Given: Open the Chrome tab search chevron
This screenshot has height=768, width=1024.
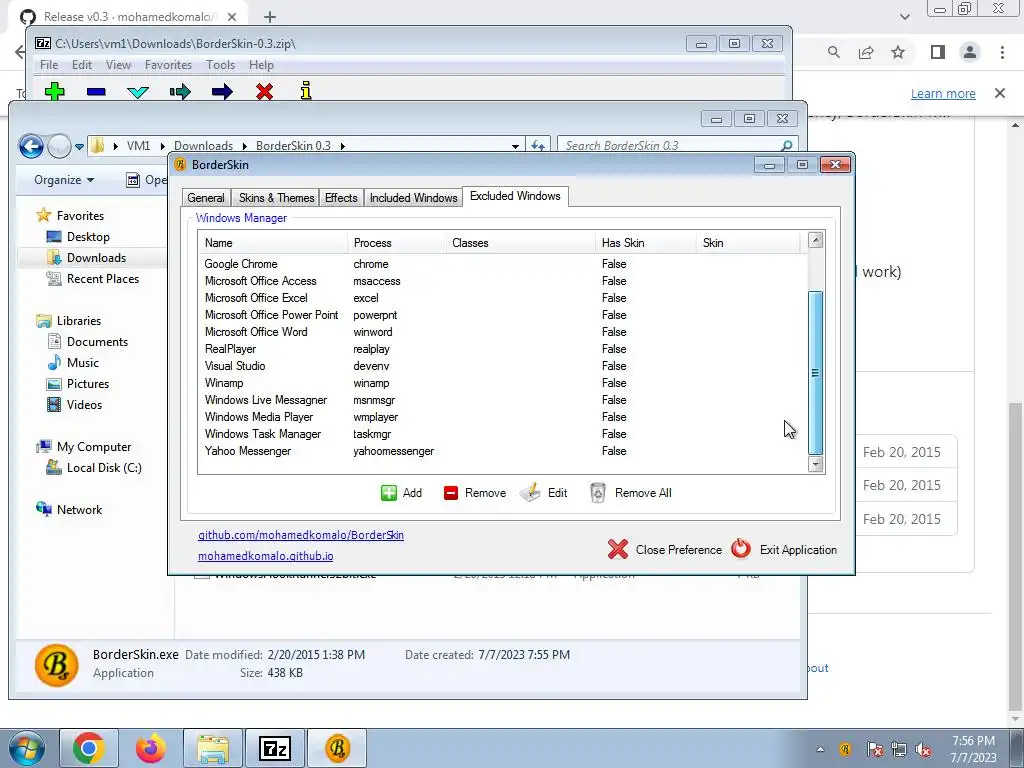Looking at the screenshot, I should coord(904,17).
